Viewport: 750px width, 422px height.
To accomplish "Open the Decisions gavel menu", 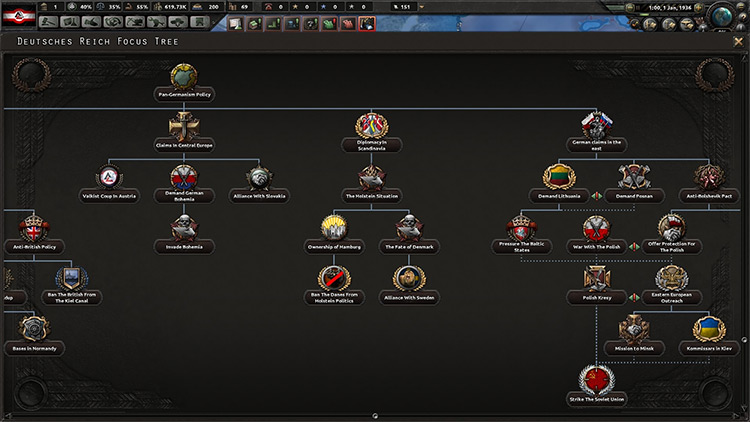I will 48,22.
